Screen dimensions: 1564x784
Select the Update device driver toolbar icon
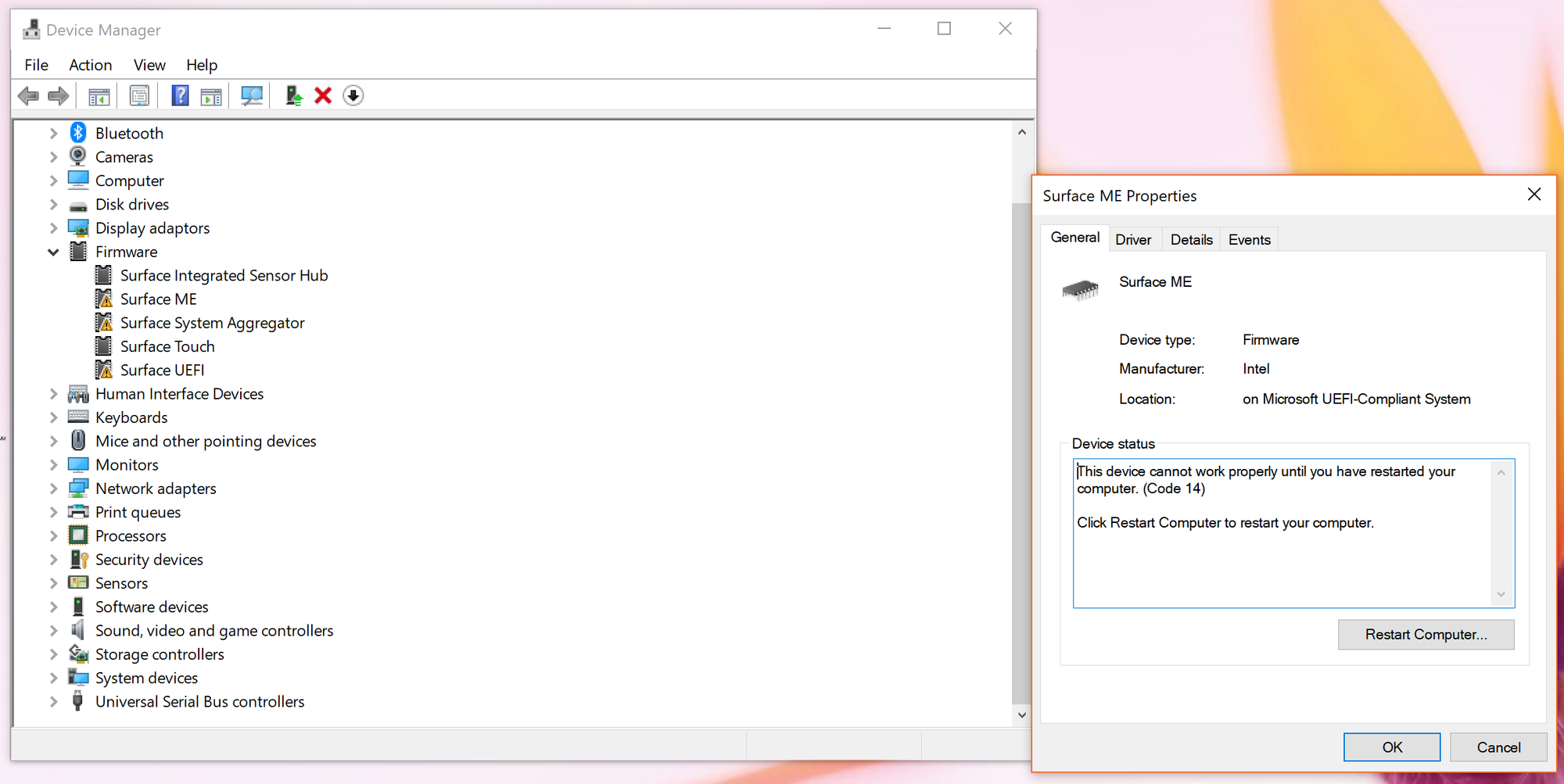click(x=293, y=95)
